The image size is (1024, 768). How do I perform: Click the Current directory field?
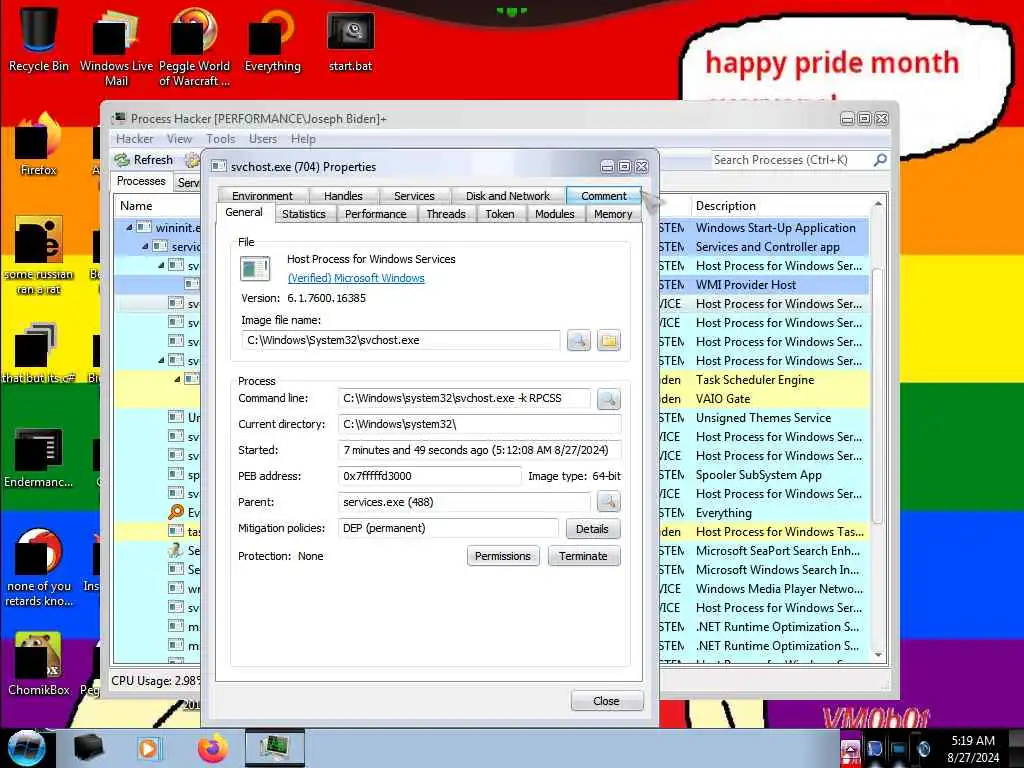(479, 424)
